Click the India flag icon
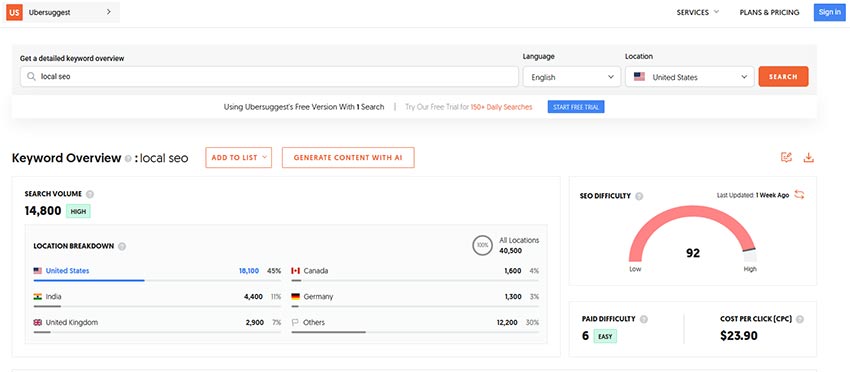Image resolution: width=850 pixels, height=372 pixels. (37, 297)
